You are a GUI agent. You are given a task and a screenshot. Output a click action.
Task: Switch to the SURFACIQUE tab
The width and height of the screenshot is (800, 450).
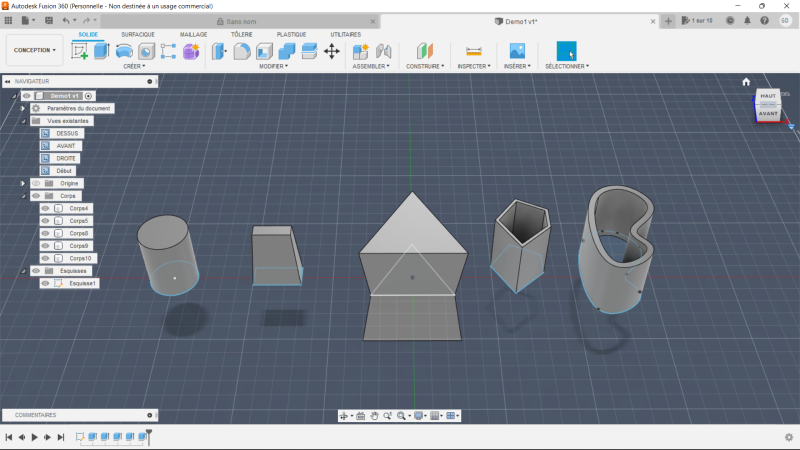point(138,34)
